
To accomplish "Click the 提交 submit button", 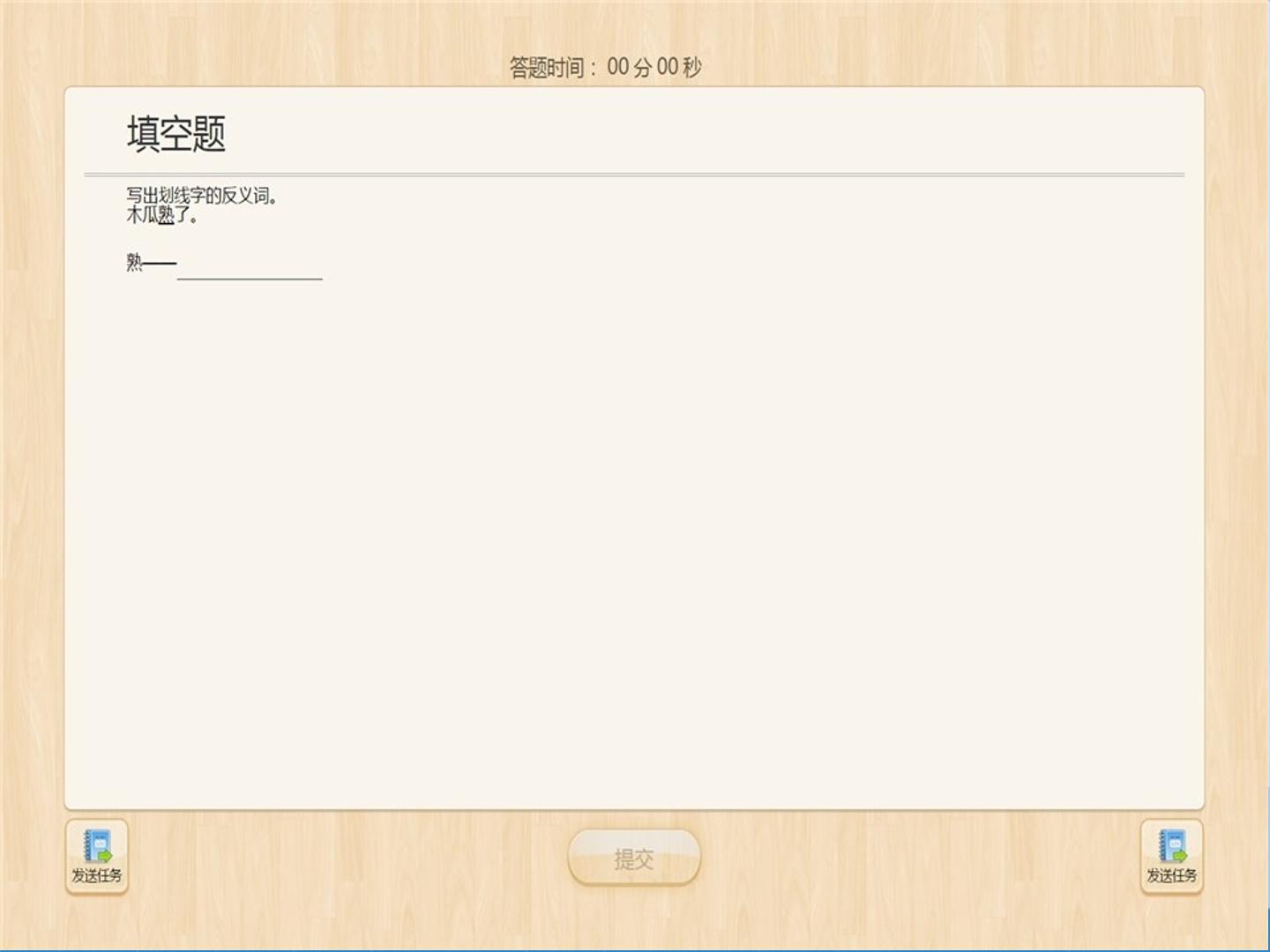I will click(x=634, y=858).
